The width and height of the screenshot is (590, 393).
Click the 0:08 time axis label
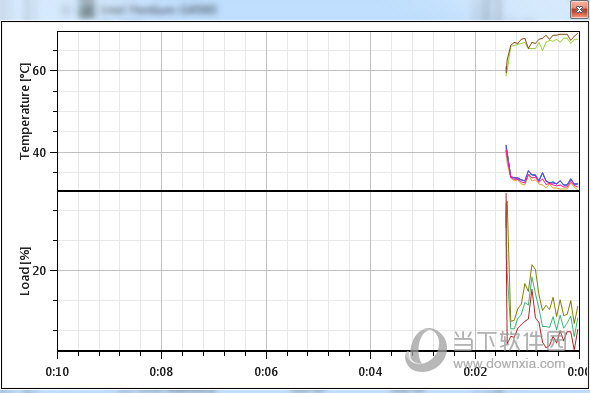161,372
